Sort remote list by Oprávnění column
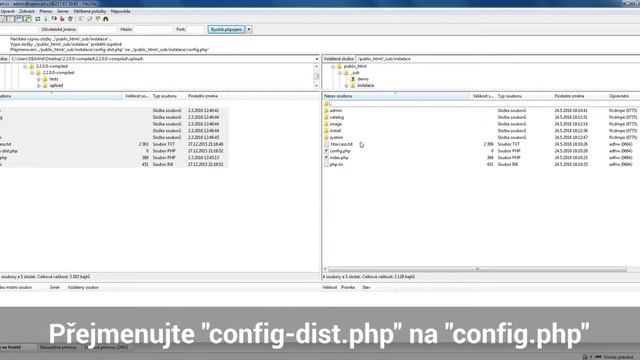 [623, 96]
